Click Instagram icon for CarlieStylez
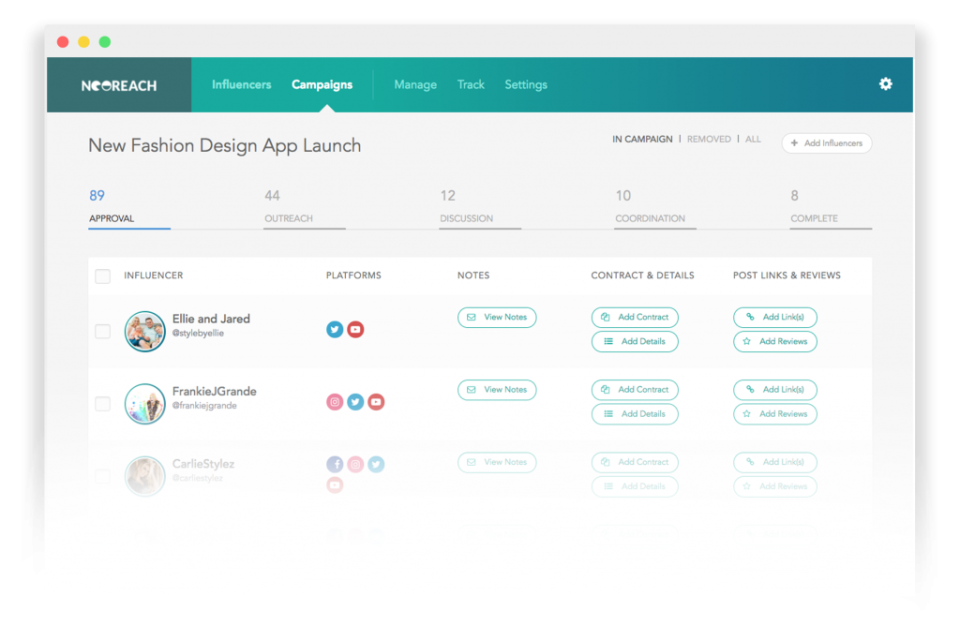 point(355,464)
